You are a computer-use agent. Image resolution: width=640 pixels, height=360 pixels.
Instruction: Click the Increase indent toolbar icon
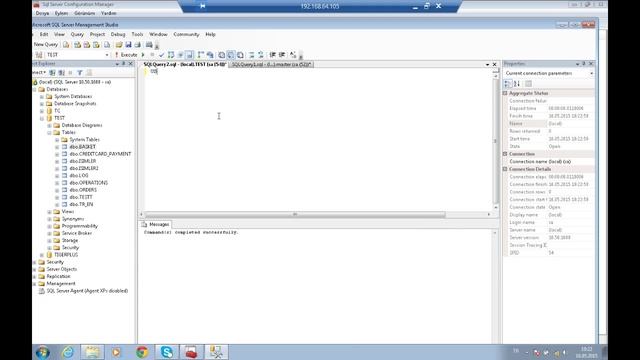282,55
